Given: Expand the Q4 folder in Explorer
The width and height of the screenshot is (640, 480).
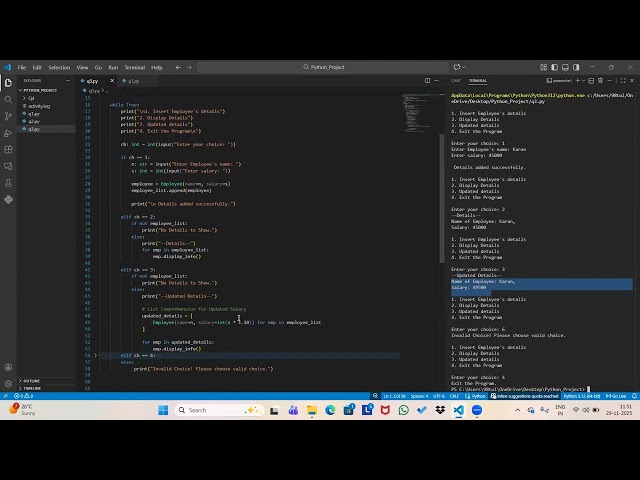Looking at the screenshot, I should [46, 98].
